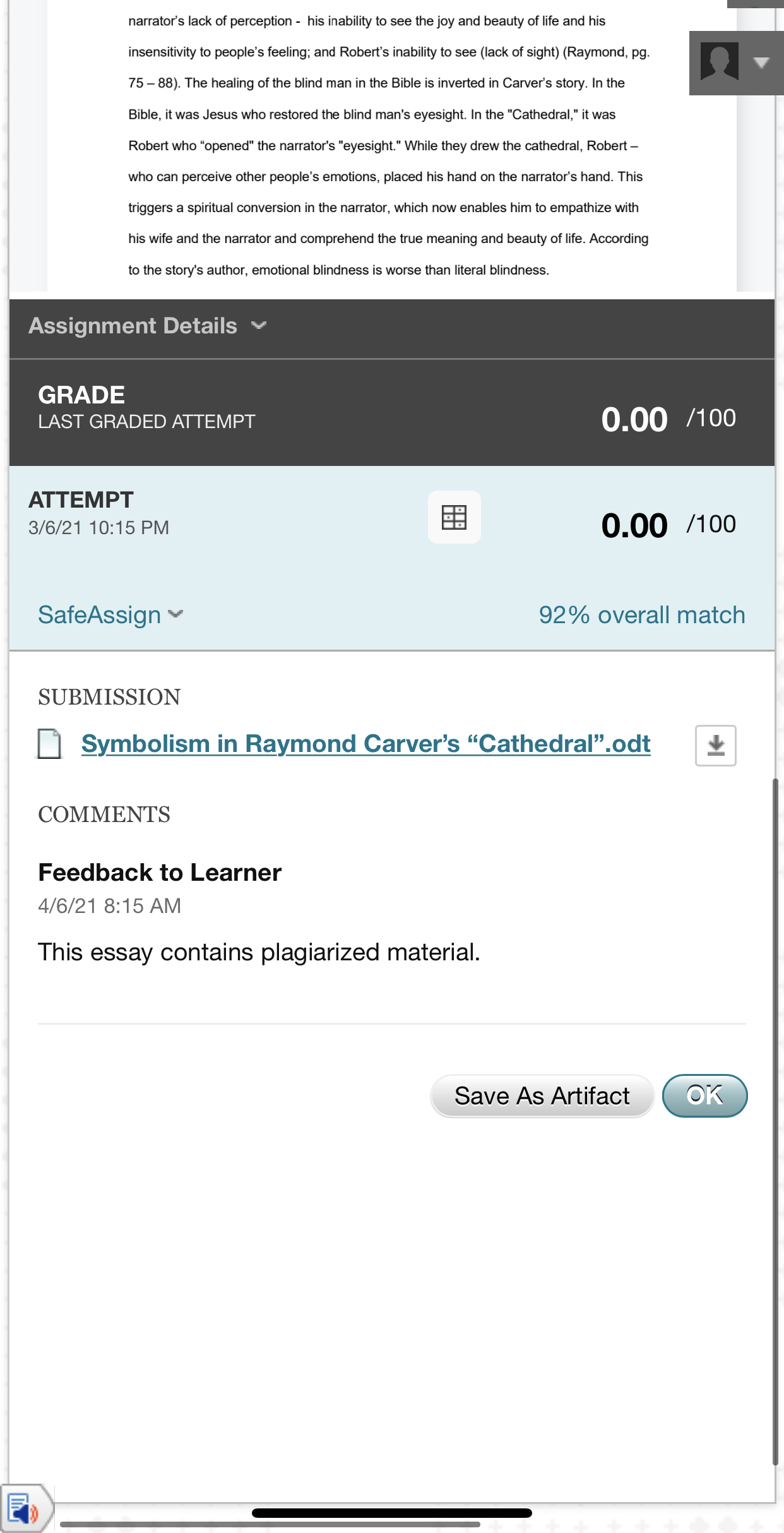Click the user profile avatar icon
Viewport: 784px width, 1533px height.
pyautogui.click(x=719, y=62)
